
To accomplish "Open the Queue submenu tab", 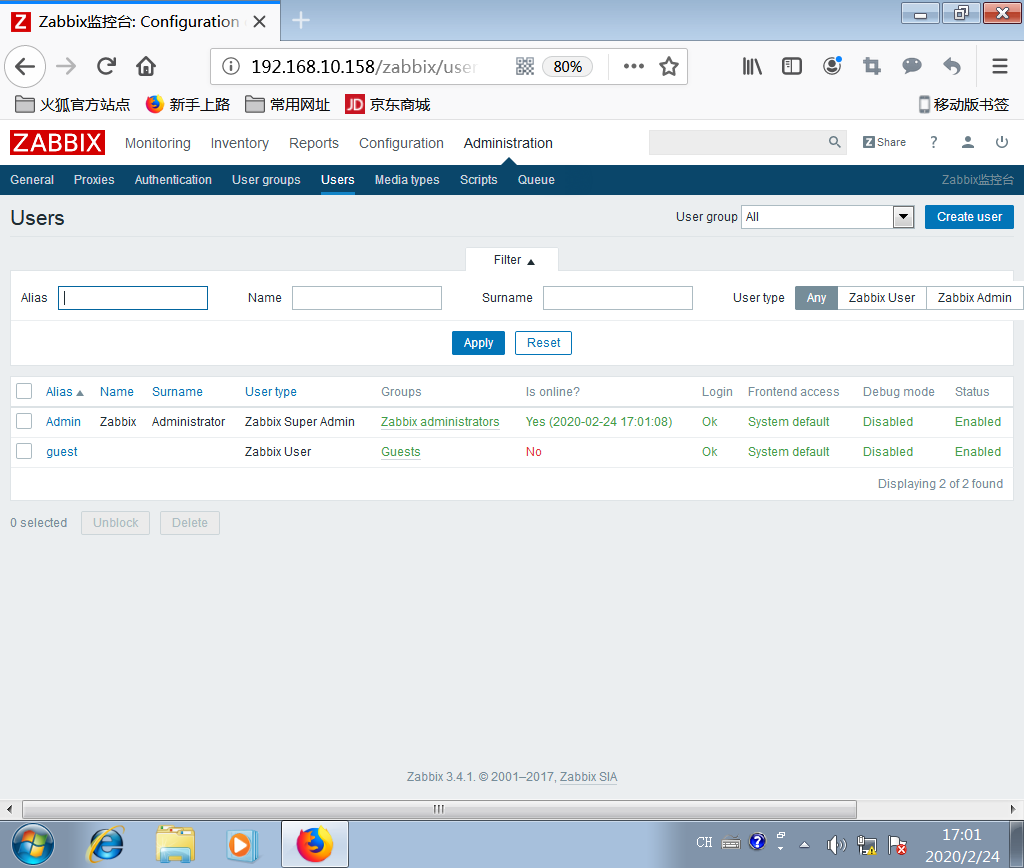I will tap(536, 180).
